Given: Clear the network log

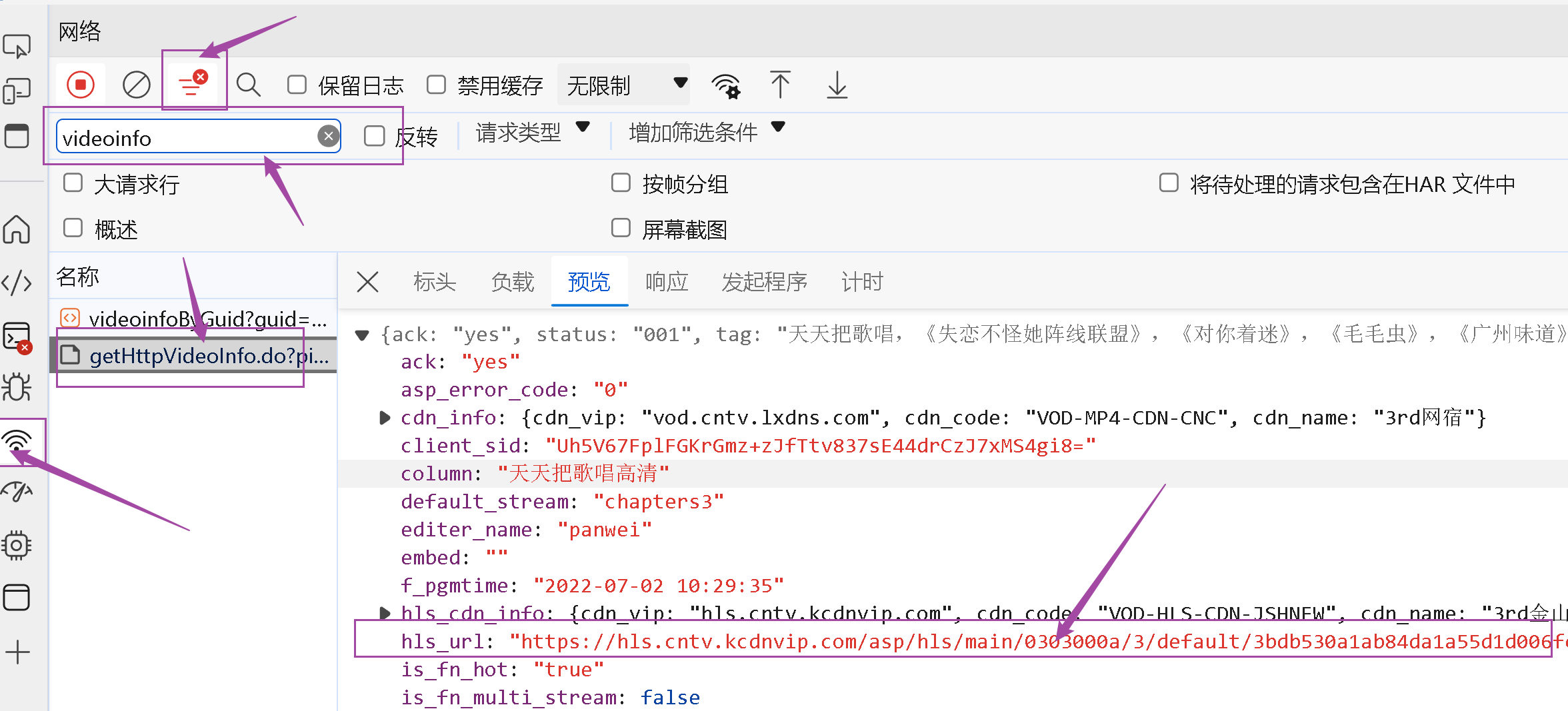Looking at the screenshot, I should [x=136, y=85].
